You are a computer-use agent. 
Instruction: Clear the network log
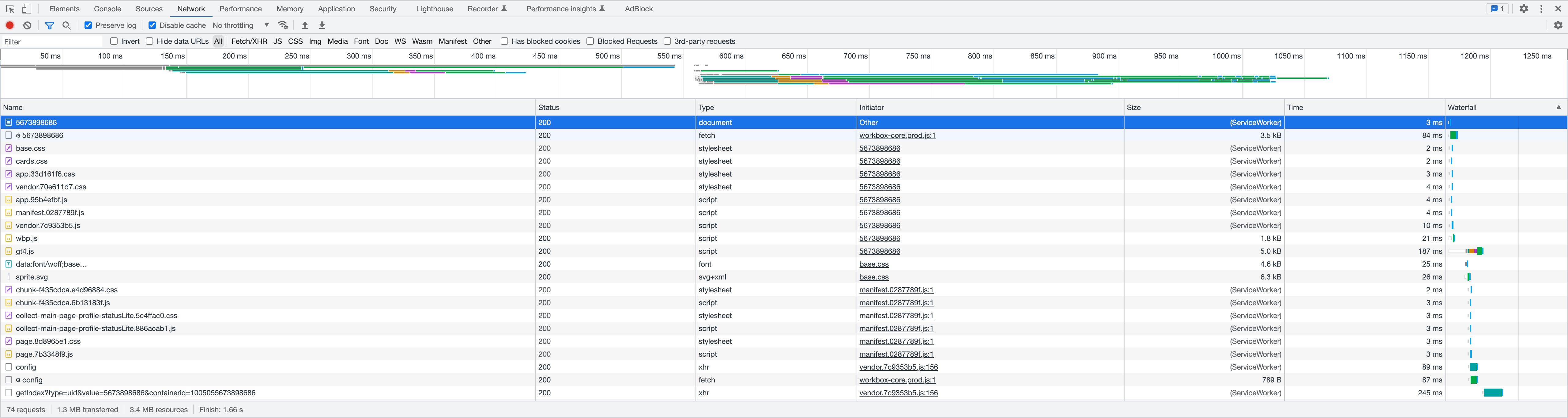coord(27,25)
